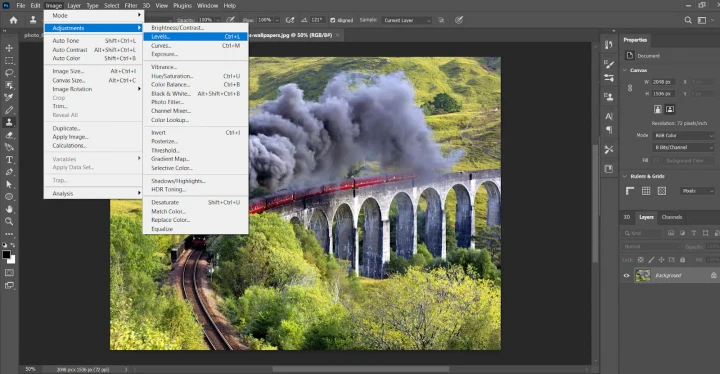Choose Desaturate from Adjustments submenu
This screenshot has height=374, width=720.
[x=196, y=203]
